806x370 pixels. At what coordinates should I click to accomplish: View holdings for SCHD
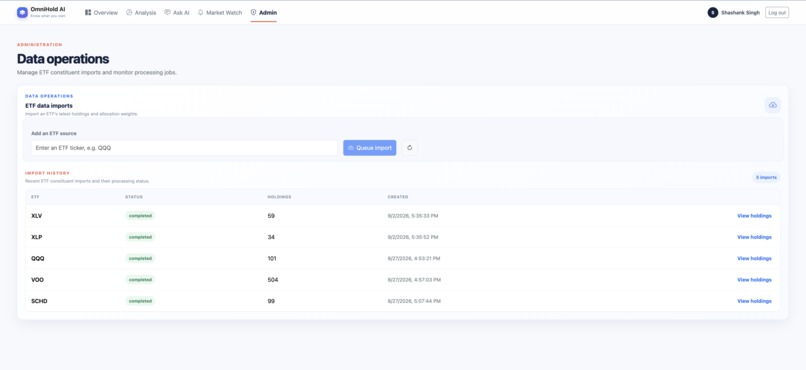tap(754, 301)
